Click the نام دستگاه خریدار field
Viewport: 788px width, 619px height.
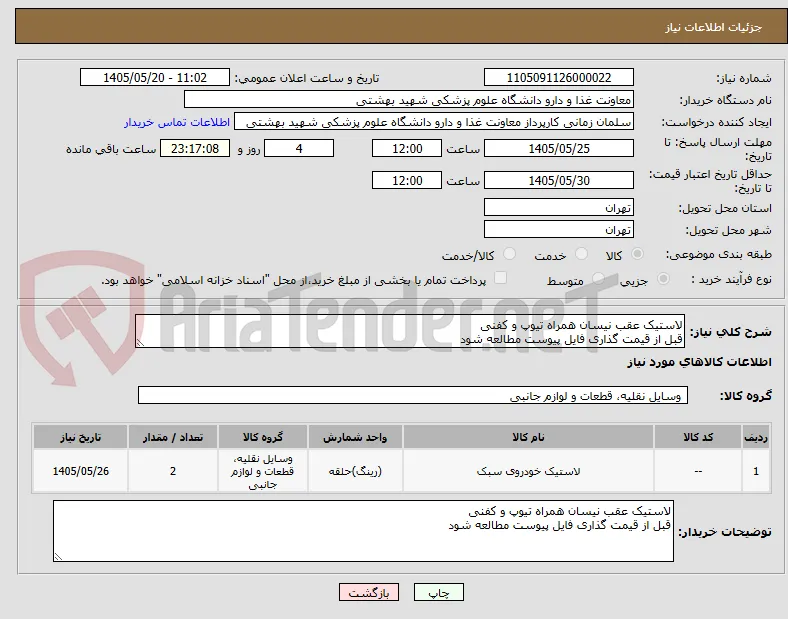(x=409, y=99)
